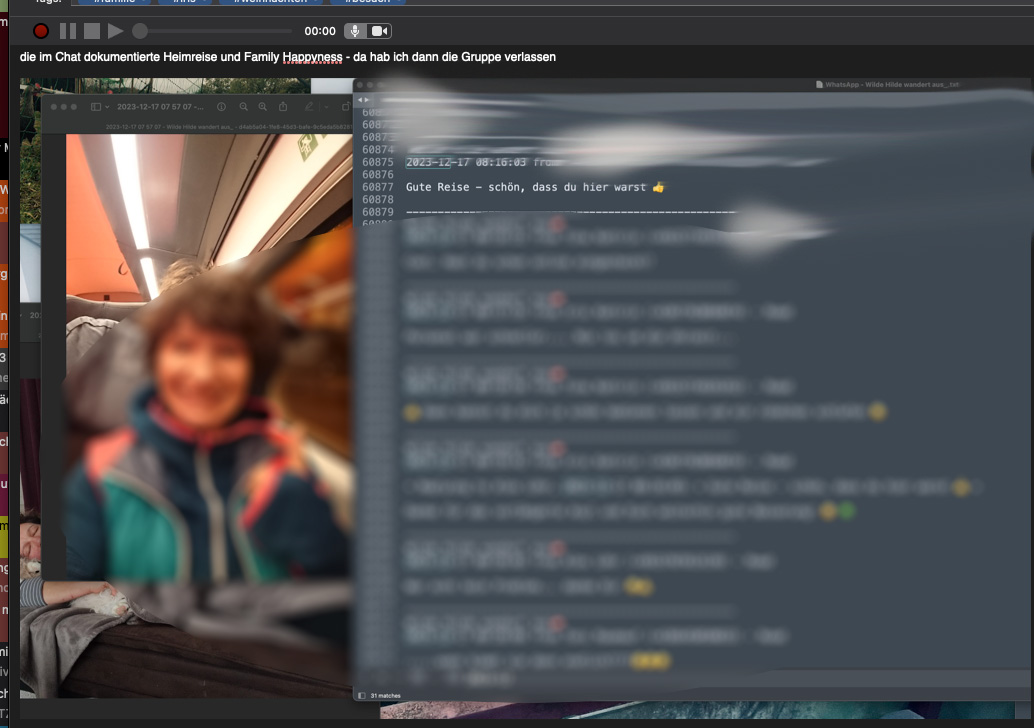The height and width of the screenshot is (728, 1034).
Task: Click the message 'Gute Reise – schön, dass du hier warst'
Action: point(526,187)
